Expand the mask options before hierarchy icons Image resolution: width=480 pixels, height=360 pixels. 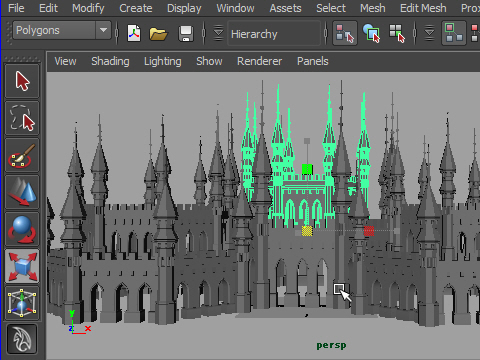[430, 33]
